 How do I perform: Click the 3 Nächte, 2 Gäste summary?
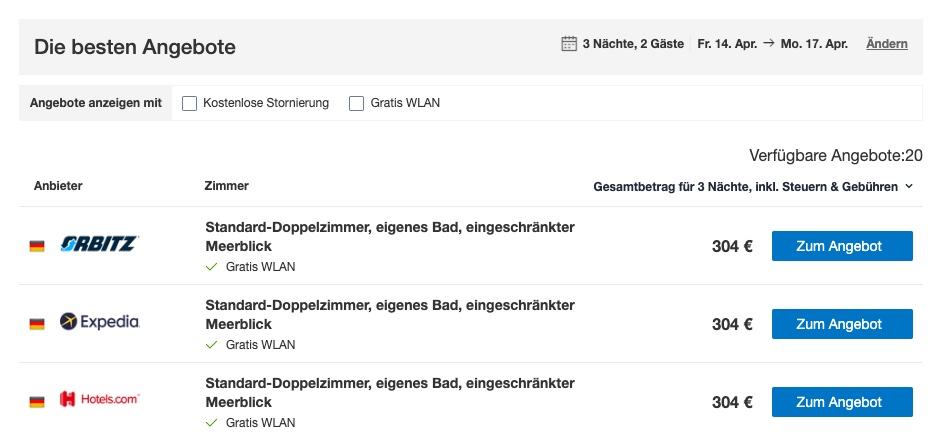pyautogui.click(x=633, y=44)
